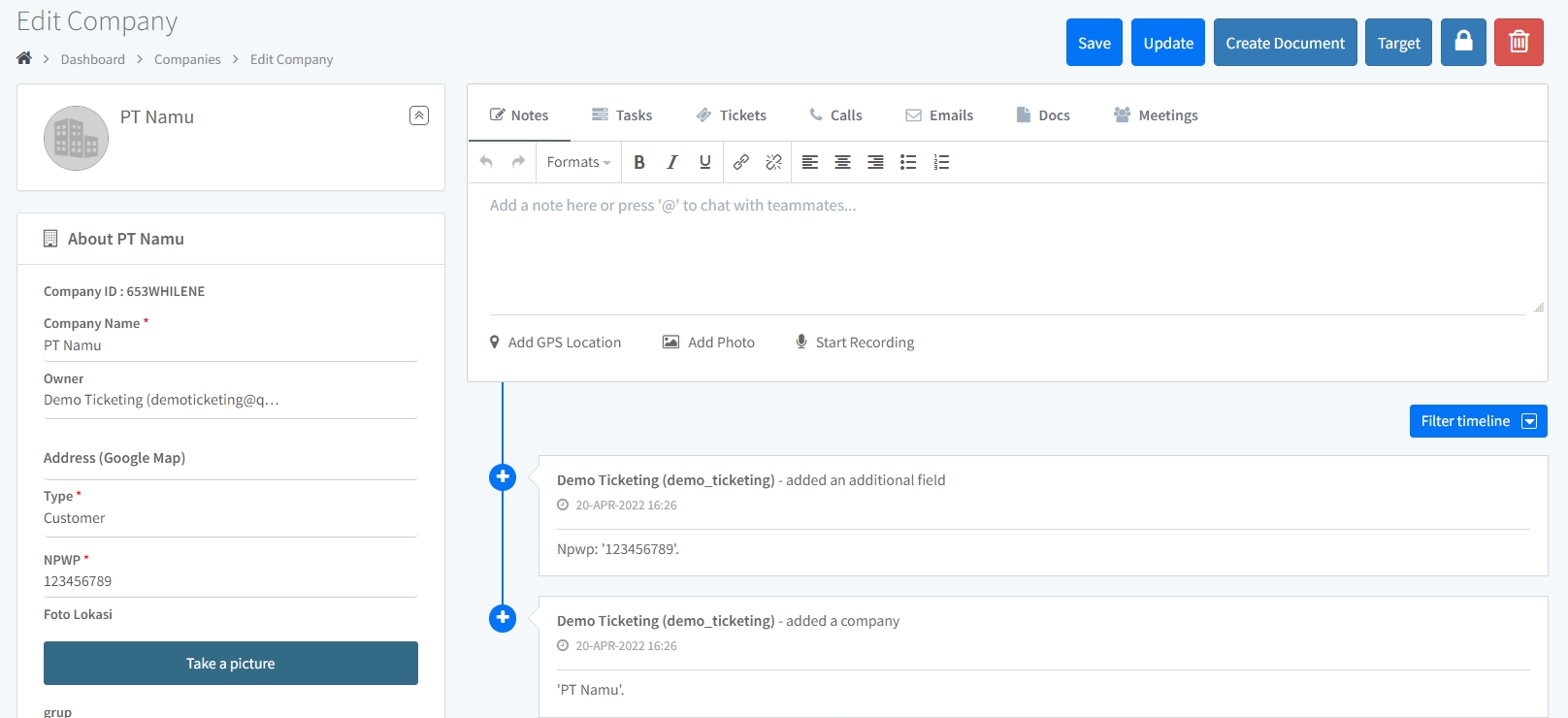Align note text right

(x=875, y=162)
